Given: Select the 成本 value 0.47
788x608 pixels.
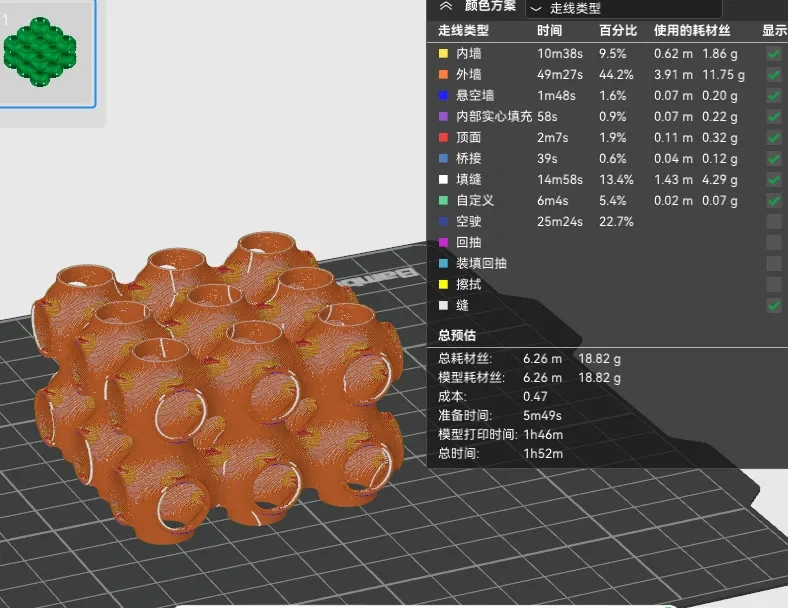Looking at the screenshot, I should pyautogui.click(x=535, y=396).
